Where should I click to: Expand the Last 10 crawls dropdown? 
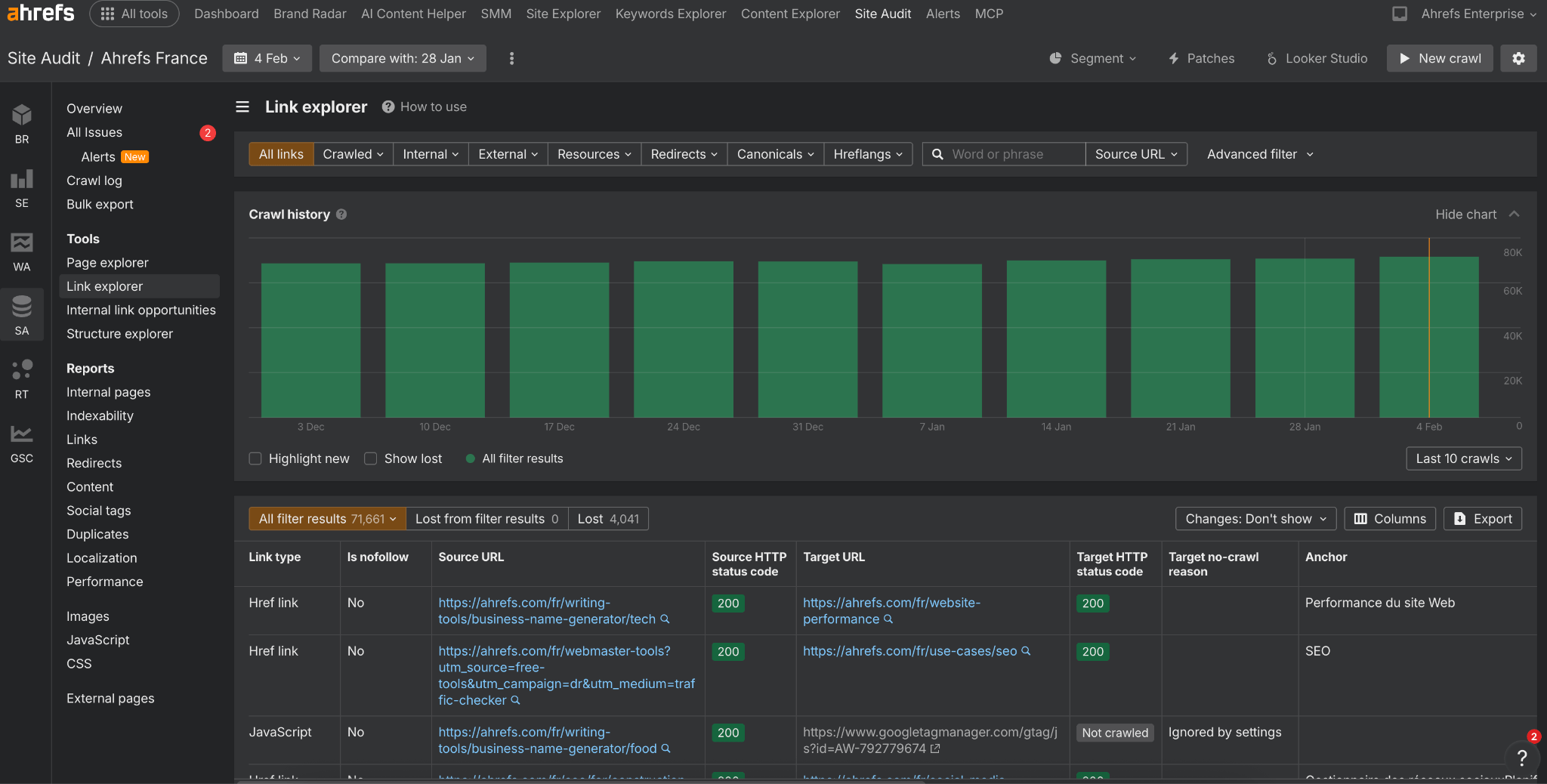click(x=1463, y=458)
